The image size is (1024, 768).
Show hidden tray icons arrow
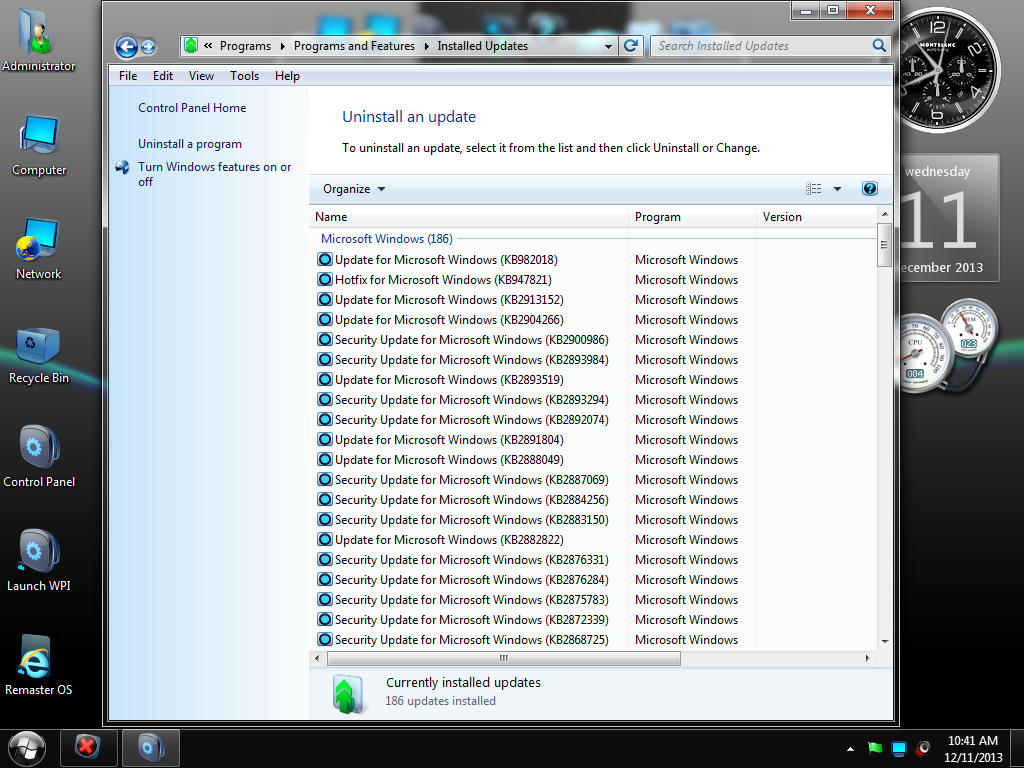[850, 749]
